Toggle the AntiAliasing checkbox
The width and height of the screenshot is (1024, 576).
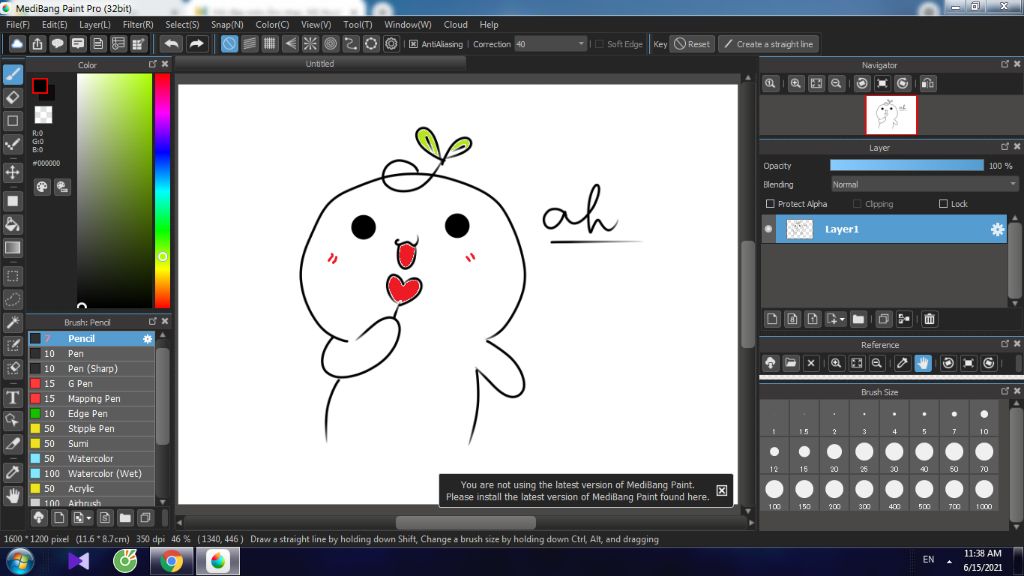(413, 44)
